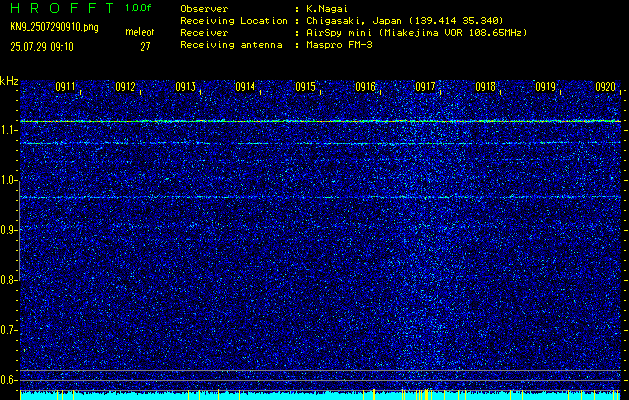Screen dimensions: 629x400
Task: Click the 1.1 frequency axis label
Action: [7, 130]
